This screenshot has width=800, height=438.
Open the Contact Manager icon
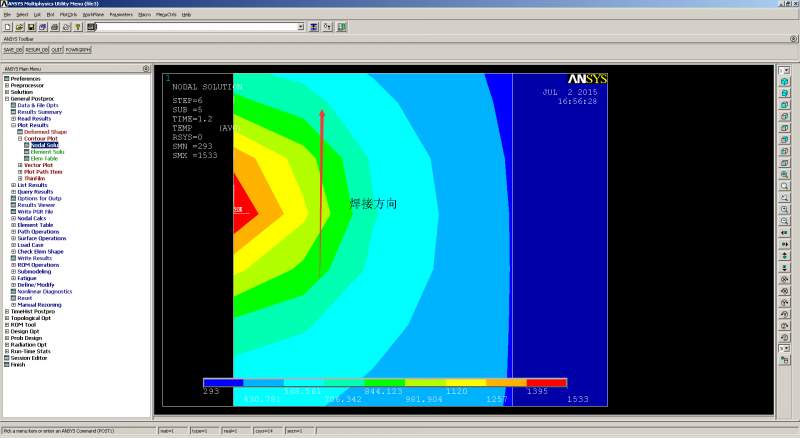(341, 27)
